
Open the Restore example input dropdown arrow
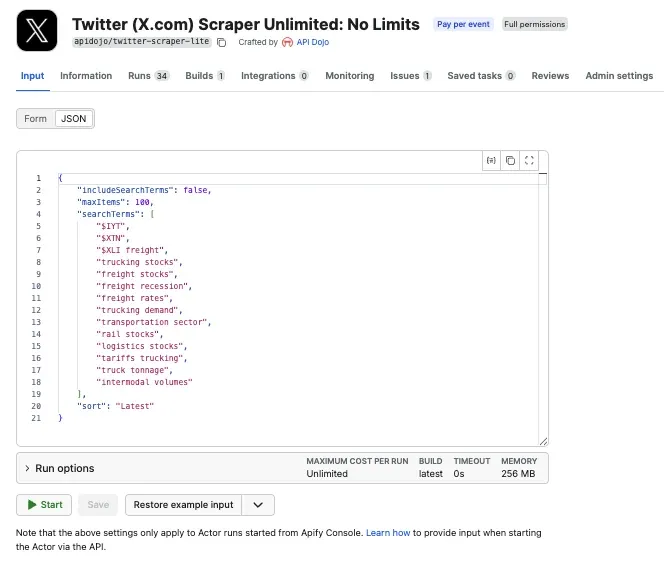[x=258, y=505]
